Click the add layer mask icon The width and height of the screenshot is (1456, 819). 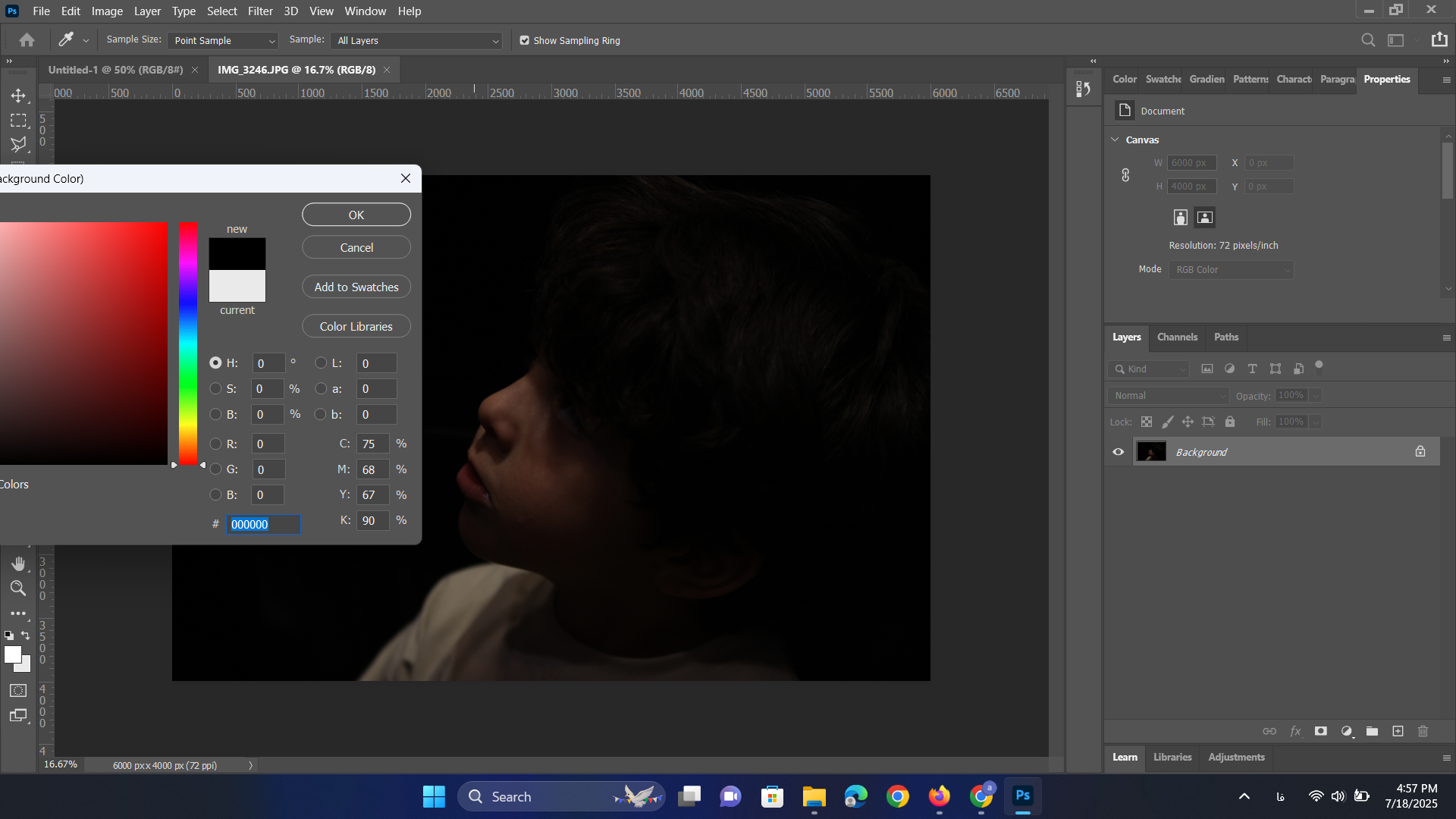click(1321, 731)
